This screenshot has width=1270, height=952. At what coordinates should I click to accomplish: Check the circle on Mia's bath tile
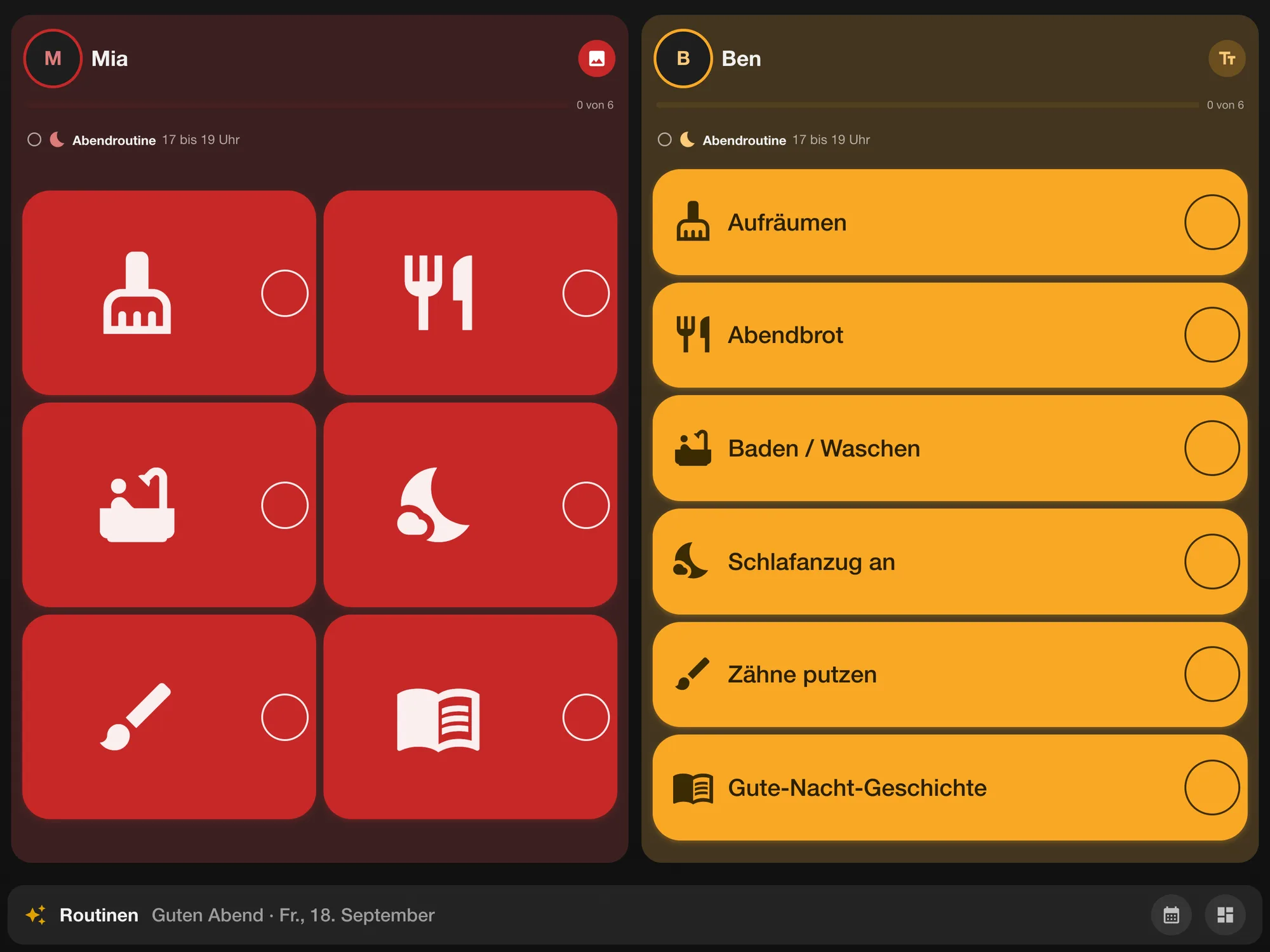click(284, 505)
